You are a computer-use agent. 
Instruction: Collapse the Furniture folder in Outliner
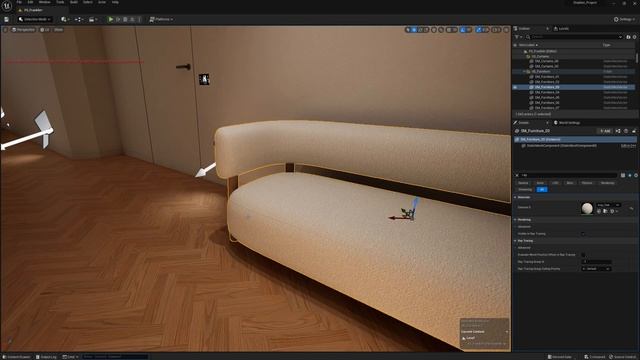[524, 71]
